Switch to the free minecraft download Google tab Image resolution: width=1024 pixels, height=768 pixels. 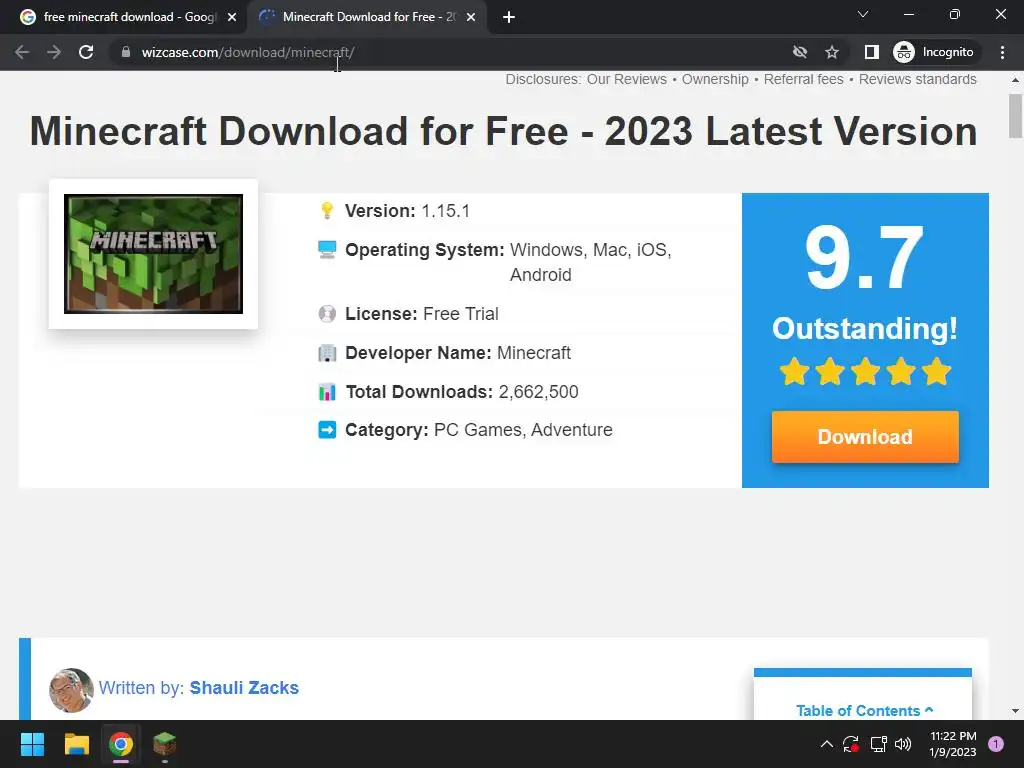124,17
